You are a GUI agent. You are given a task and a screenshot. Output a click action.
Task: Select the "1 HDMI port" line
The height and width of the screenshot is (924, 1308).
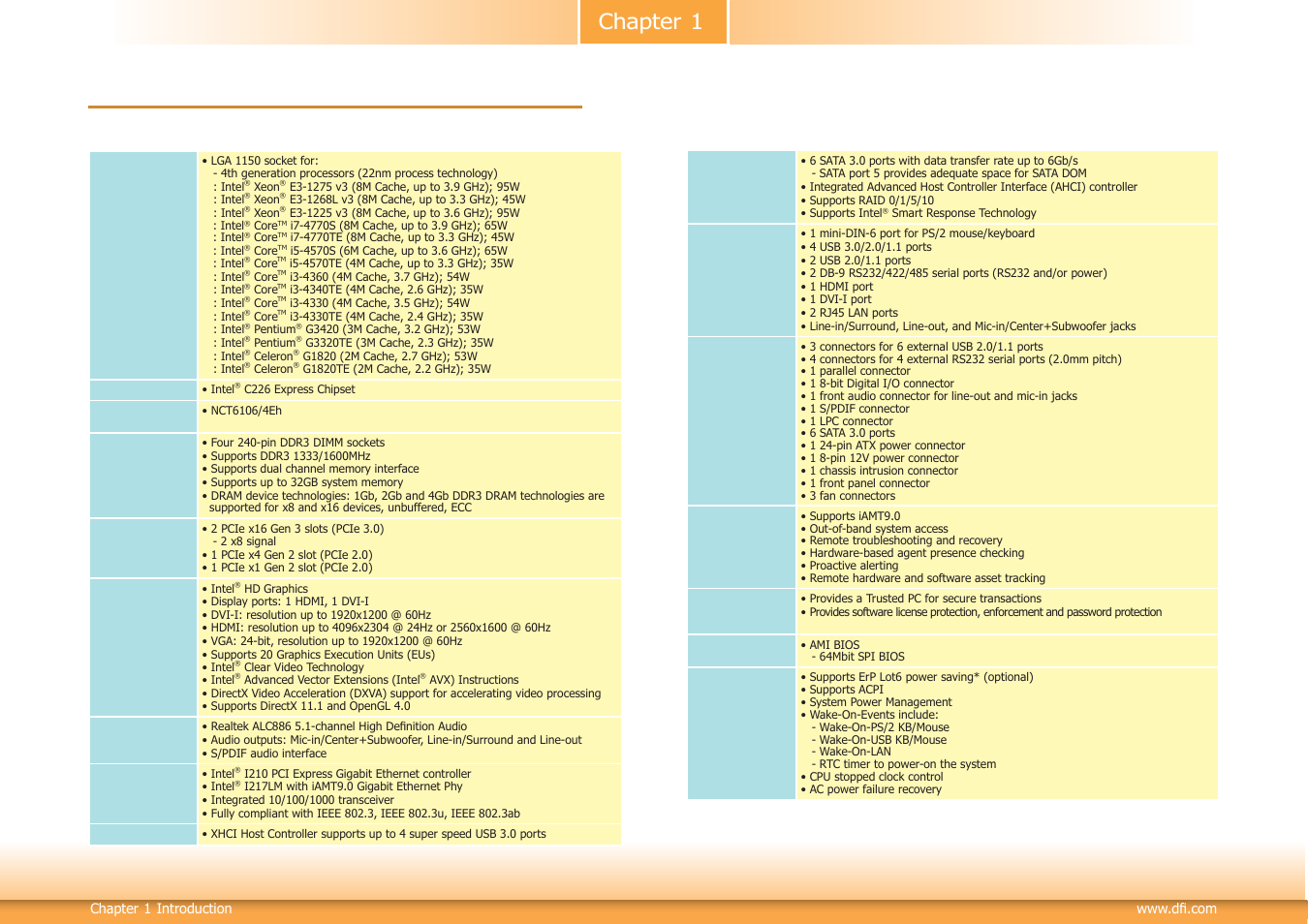(x=836, y=287)
